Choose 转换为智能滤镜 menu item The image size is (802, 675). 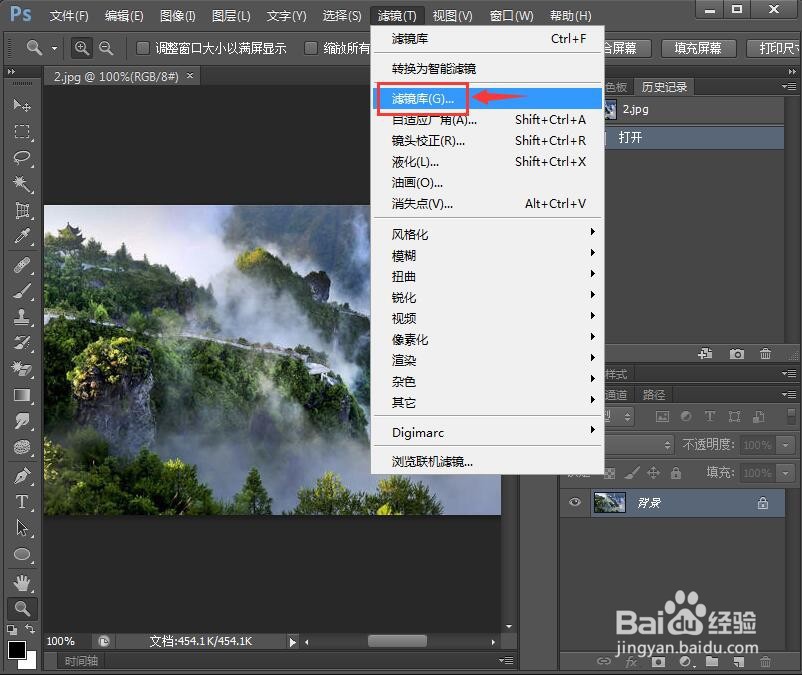tap(487, 68)
